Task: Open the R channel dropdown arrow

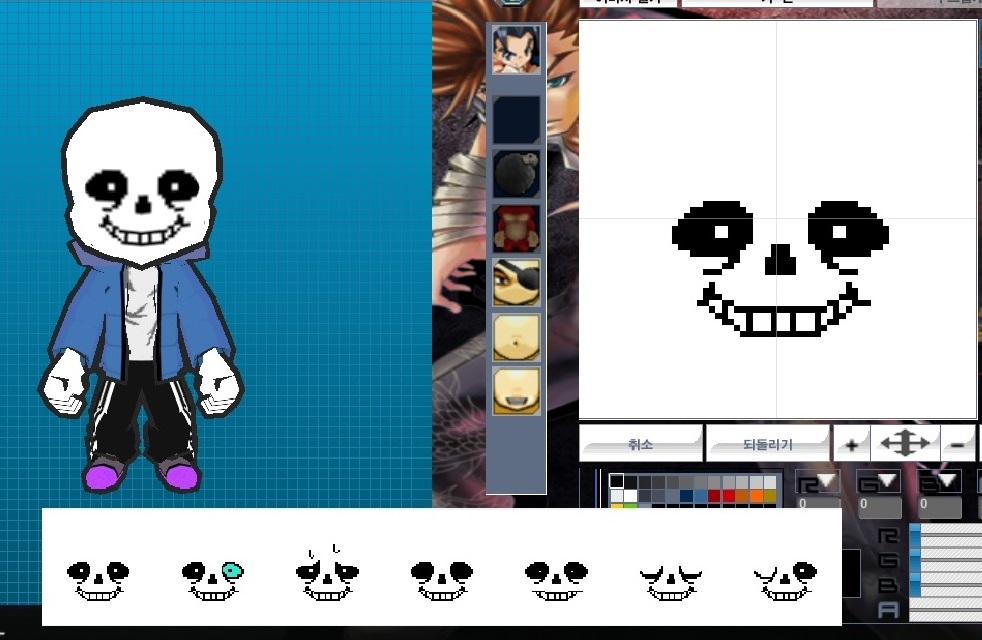Action: [826, 482]
